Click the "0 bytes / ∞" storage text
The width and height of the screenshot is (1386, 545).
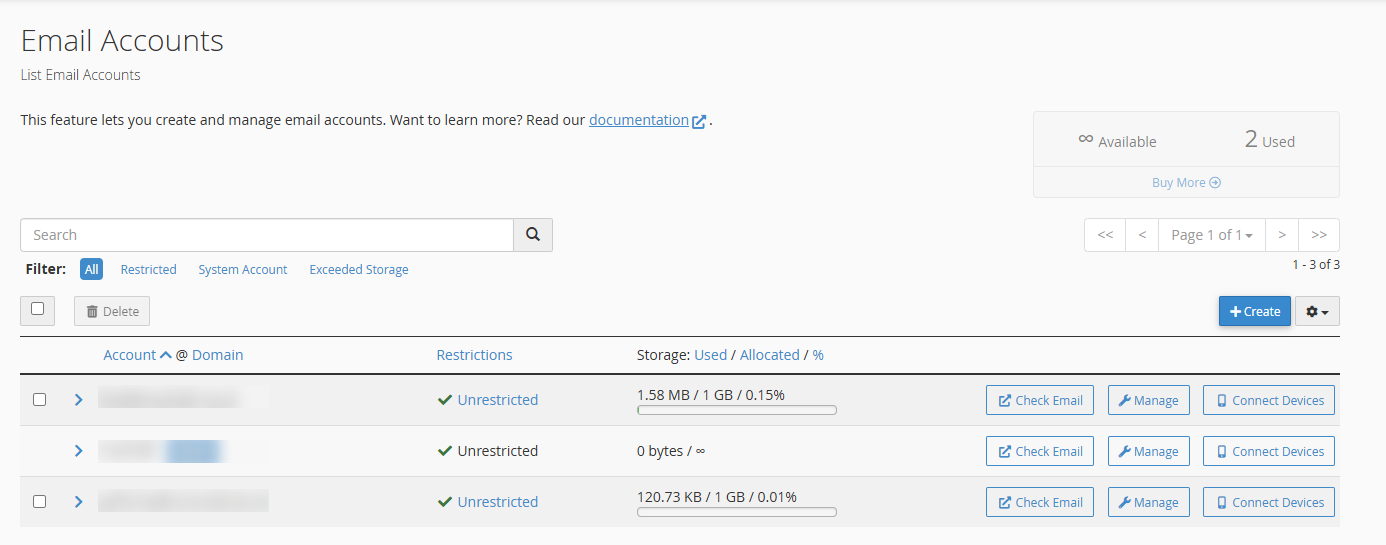click(671, 451)
